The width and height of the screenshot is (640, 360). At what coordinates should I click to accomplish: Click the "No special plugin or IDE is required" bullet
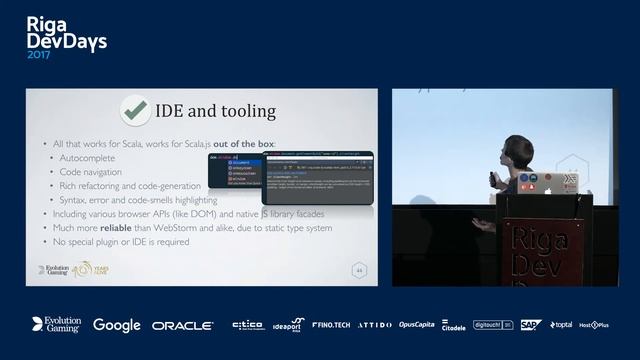[121, 242]
